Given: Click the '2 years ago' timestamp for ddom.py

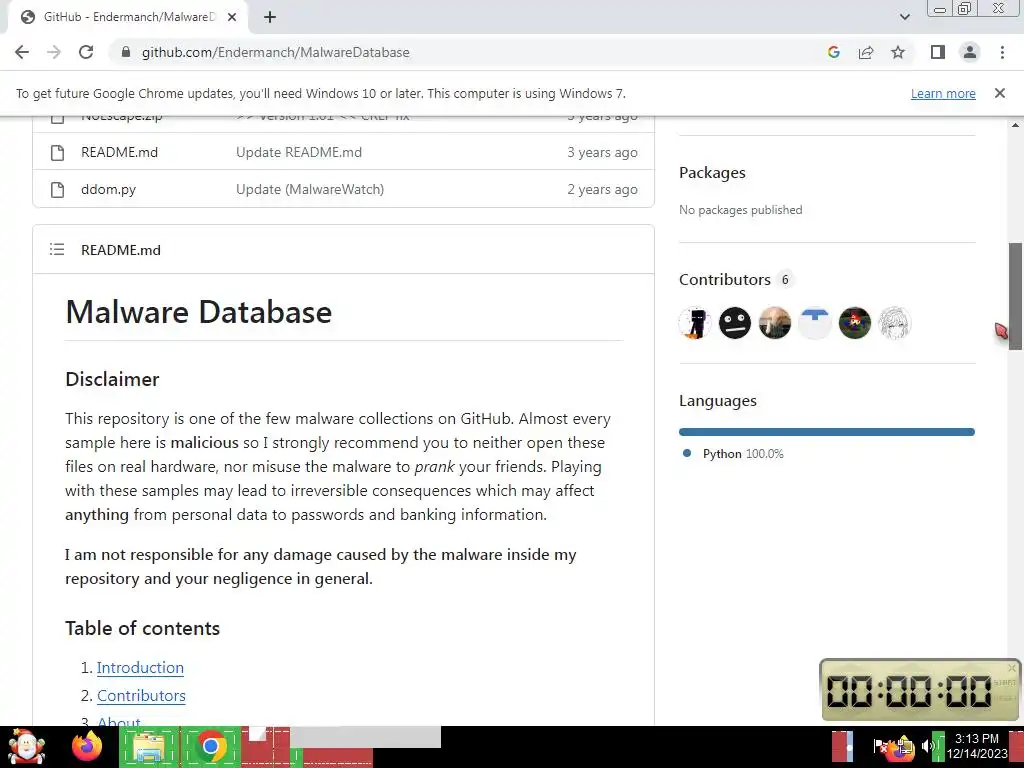Looking at the screenshot, I should (x=602, y=189).
